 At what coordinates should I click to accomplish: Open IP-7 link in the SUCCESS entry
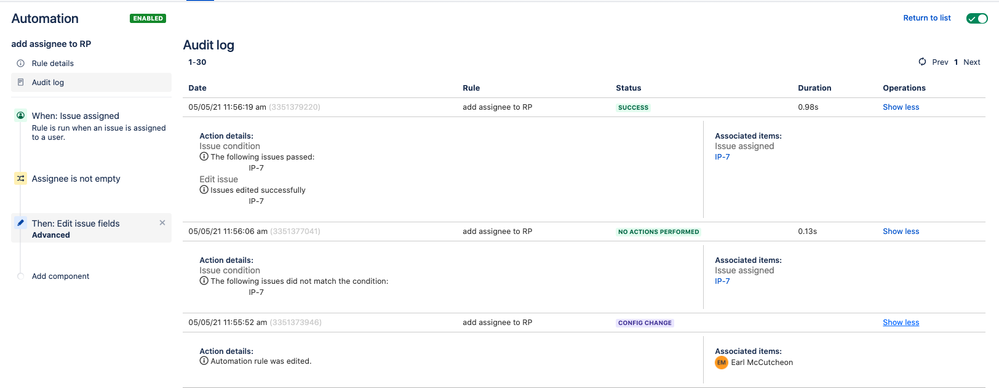point(722,157)
